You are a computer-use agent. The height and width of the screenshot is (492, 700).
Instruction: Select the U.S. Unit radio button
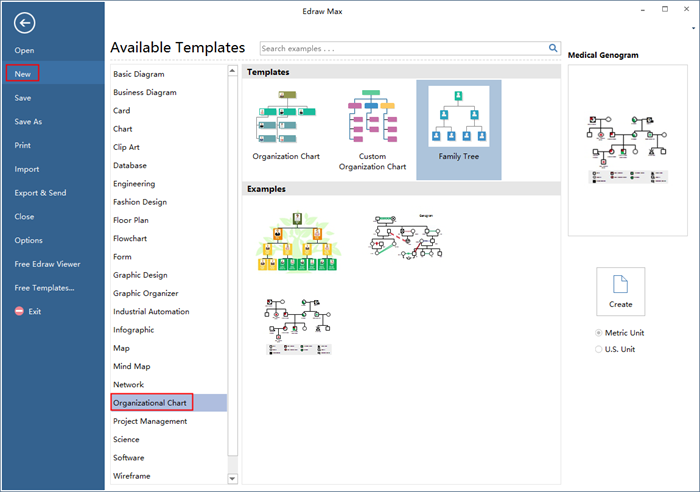[x=598, y=349]
